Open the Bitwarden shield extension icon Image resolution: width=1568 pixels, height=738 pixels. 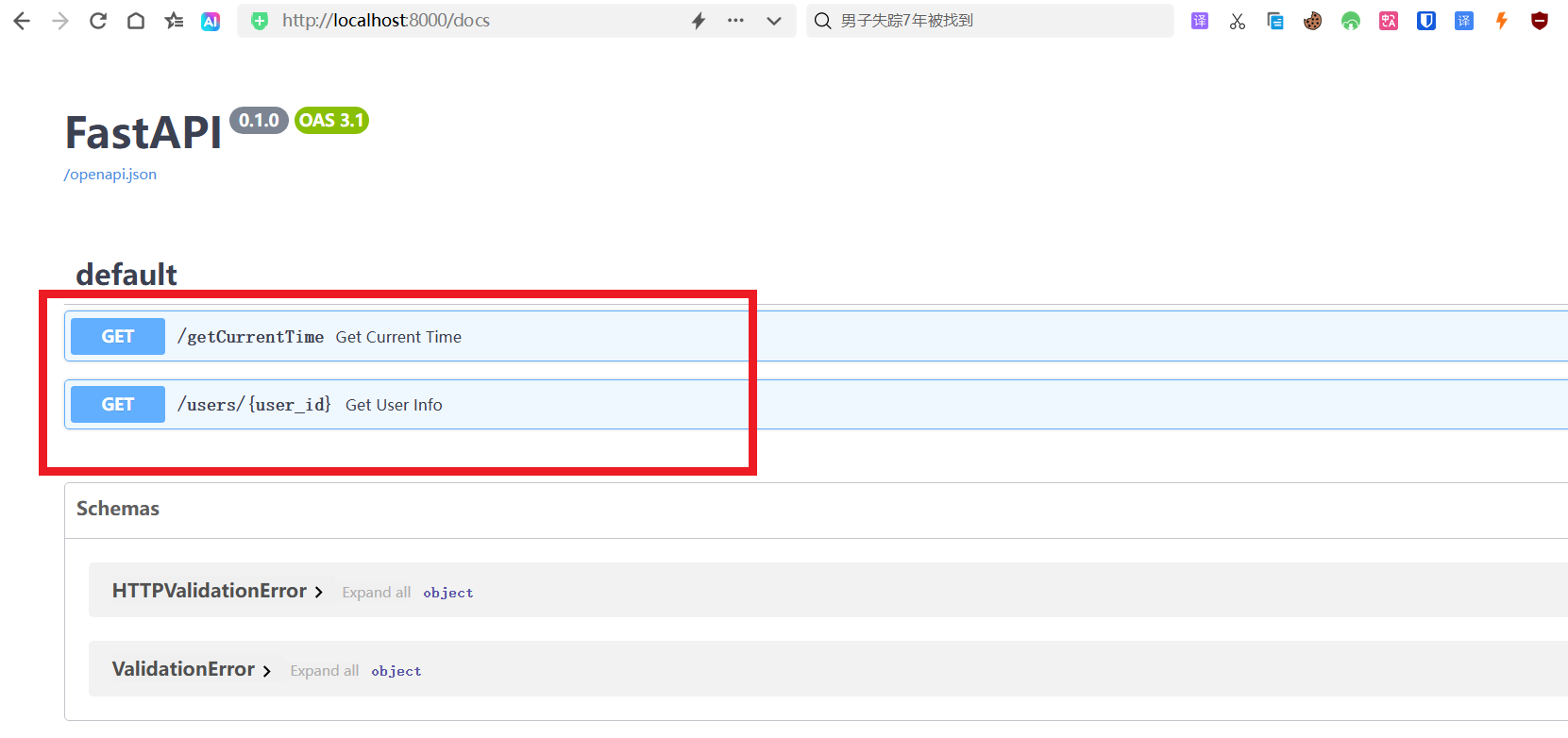click(1426, 21)
